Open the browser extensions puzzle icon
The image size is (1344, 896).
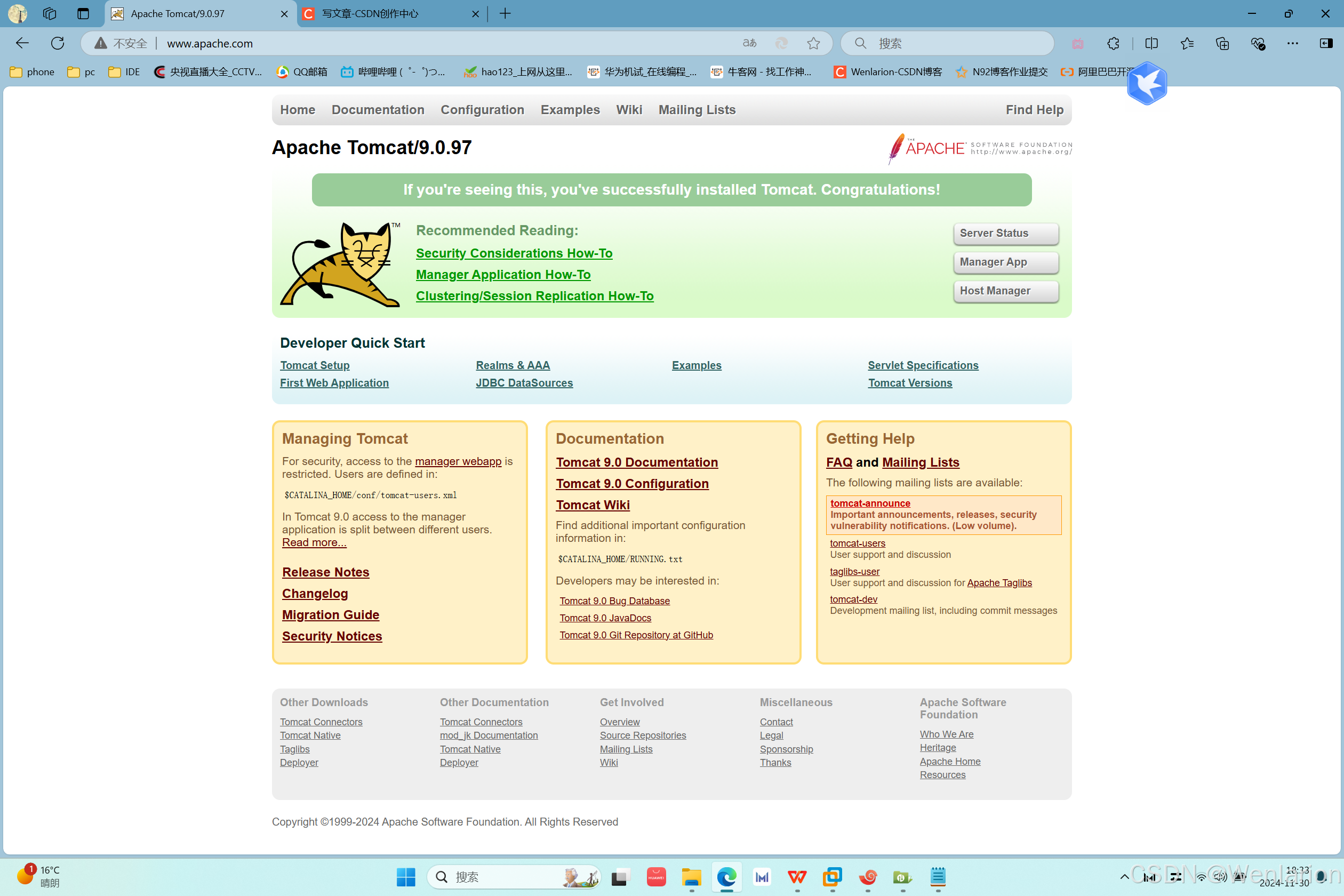coord(1113,43)
